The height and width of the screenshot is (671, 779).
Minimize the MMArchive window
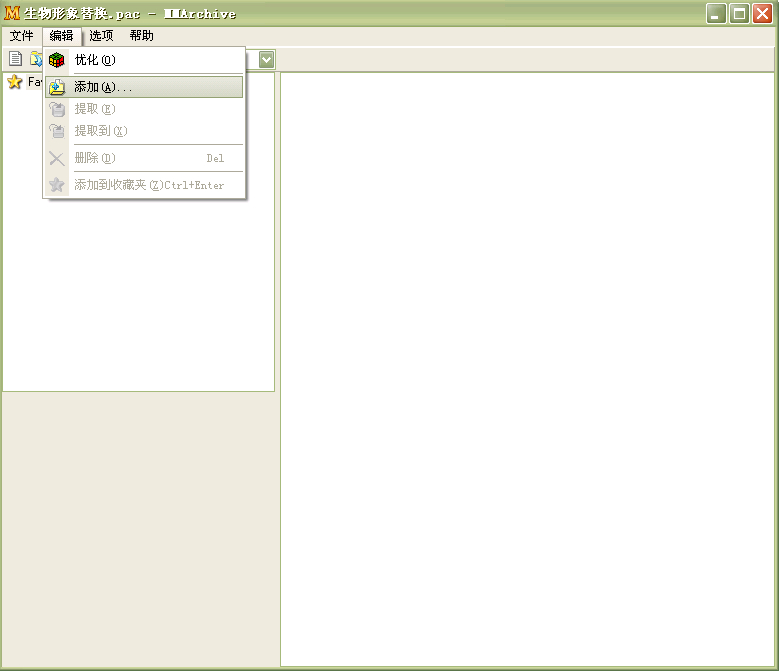tap(716, 13)
